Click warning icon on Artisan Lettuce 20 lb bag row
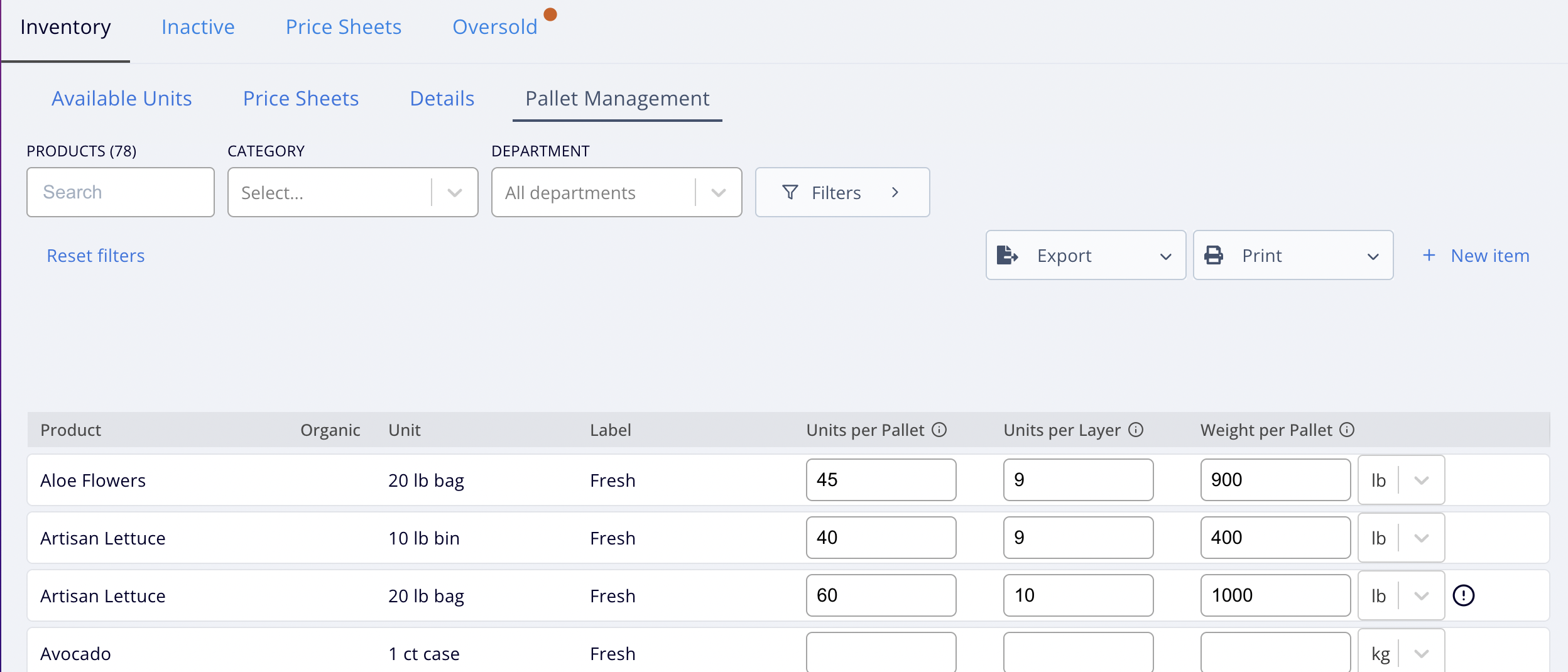The width and height of the screenshot is (1568, 672). click(x=1464, y=595)
